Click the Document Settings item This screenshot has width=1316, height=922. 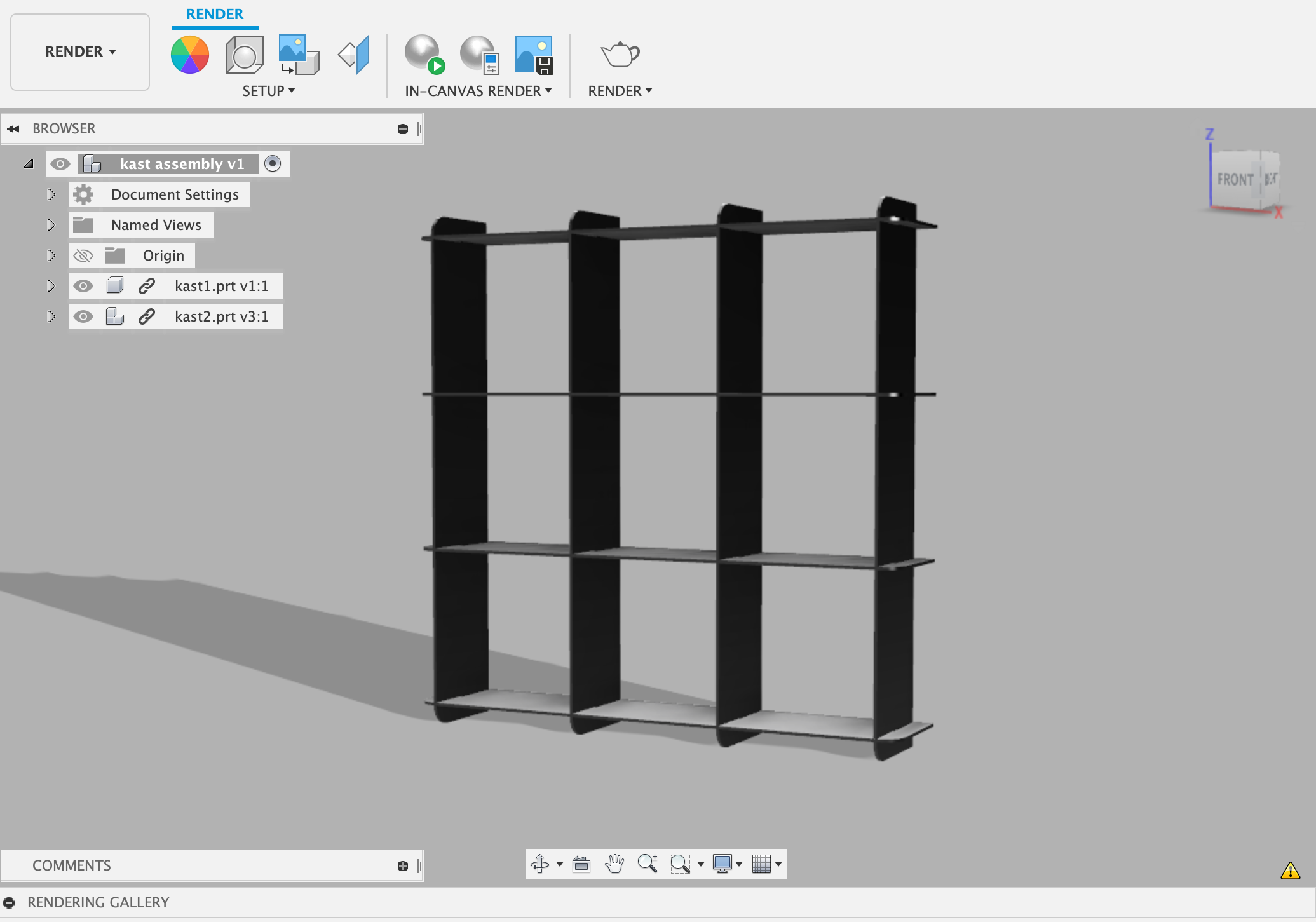pos(175,194)
